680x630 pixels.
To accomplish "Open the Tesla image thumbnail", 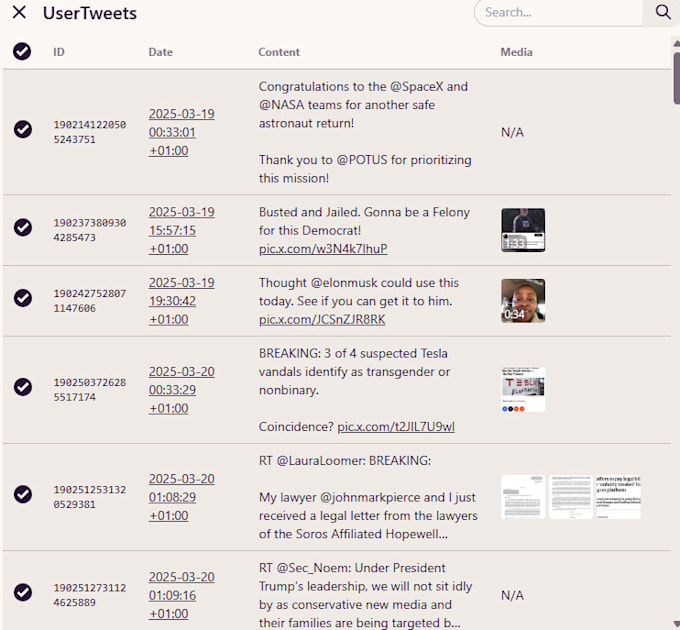I will [x=523, y=390].
